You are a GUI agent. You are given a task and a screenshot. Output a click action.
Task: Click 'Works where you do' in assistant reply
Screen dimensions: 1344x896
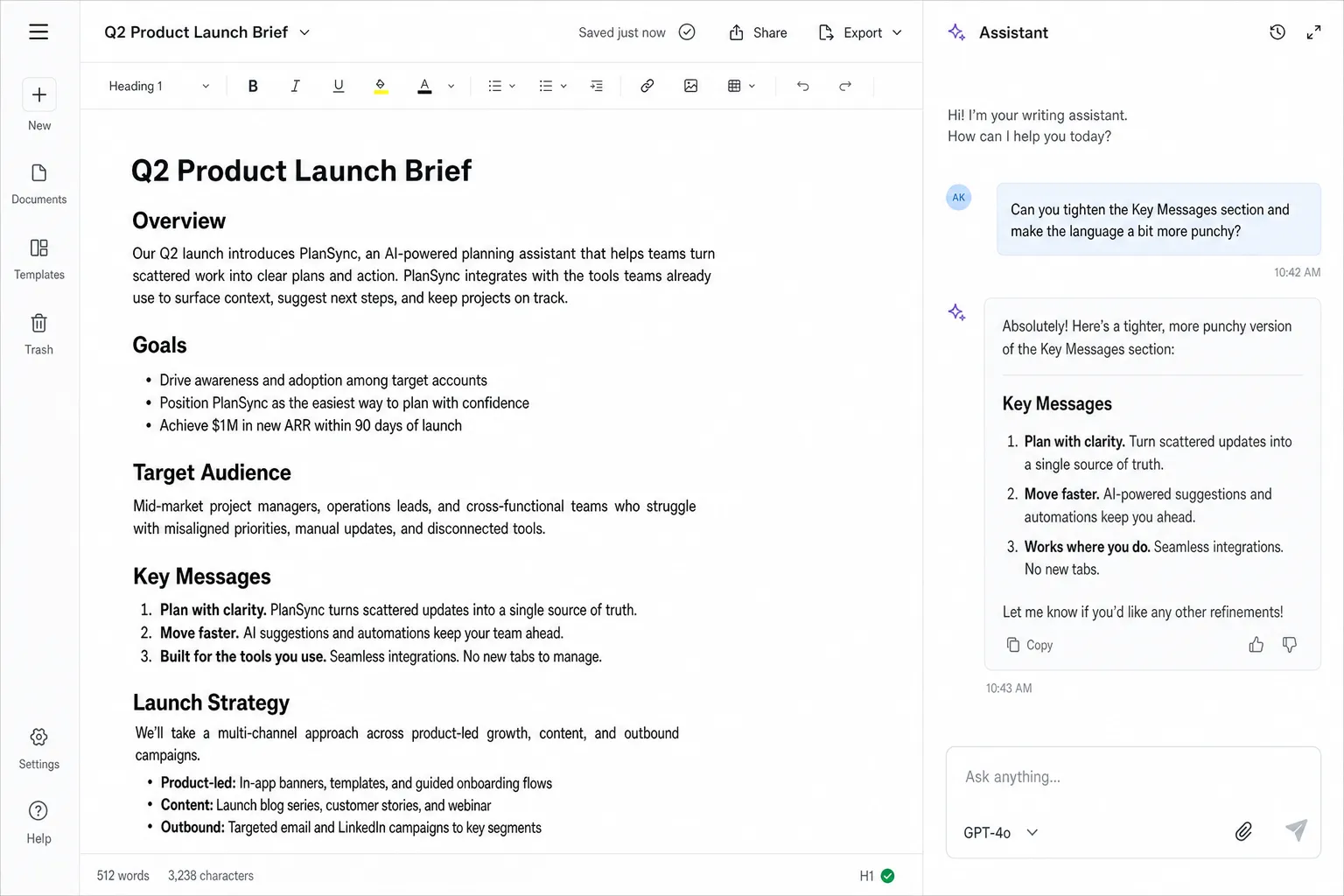pyautogui.click(x=1088, y=547)
